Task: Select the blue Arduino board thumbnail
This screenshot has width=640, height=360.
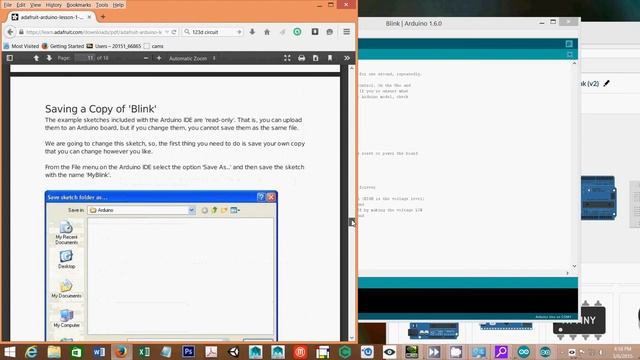Action: click(x=598, y=198)
